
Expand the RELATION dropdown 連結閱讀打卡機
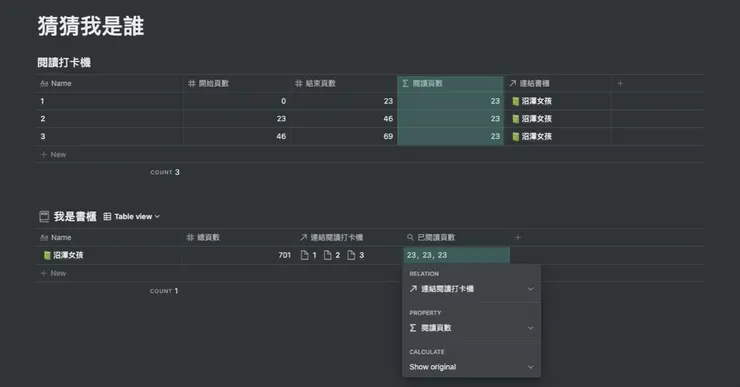coord(471,289)
